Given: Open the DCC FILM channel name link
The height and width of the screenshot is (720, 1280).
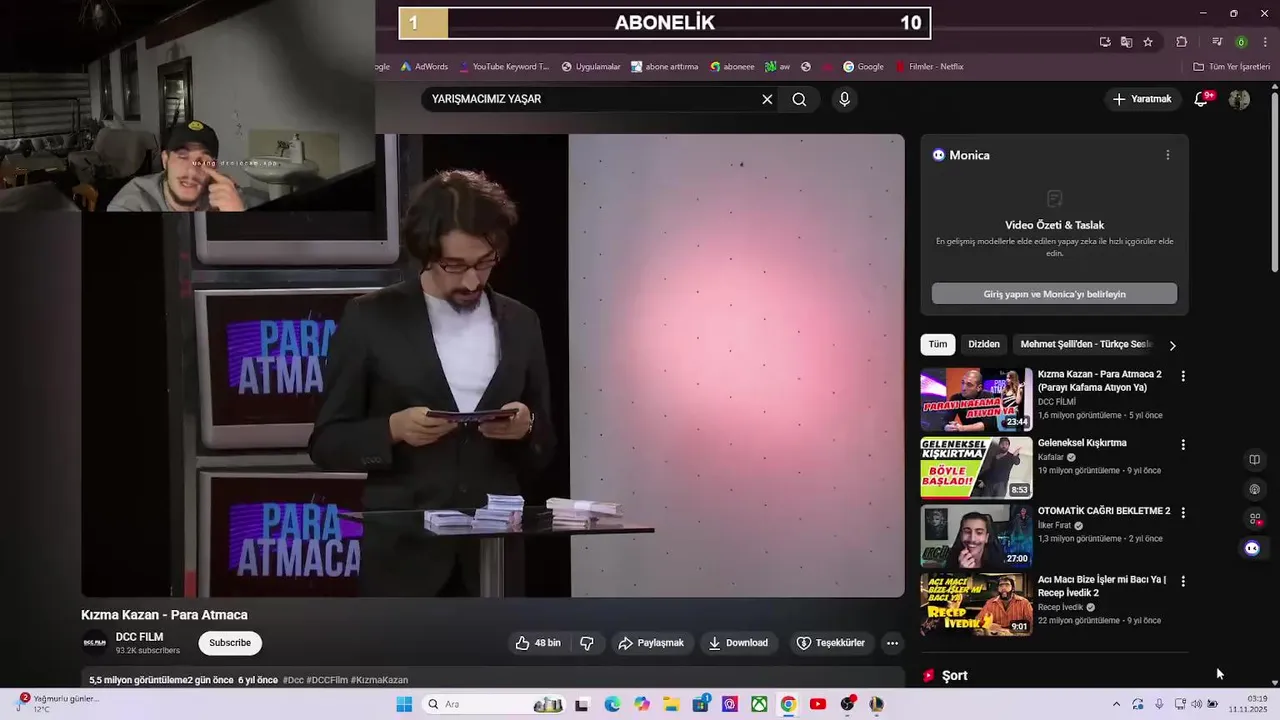Looking at the screenshot, I should coord(139,637).
